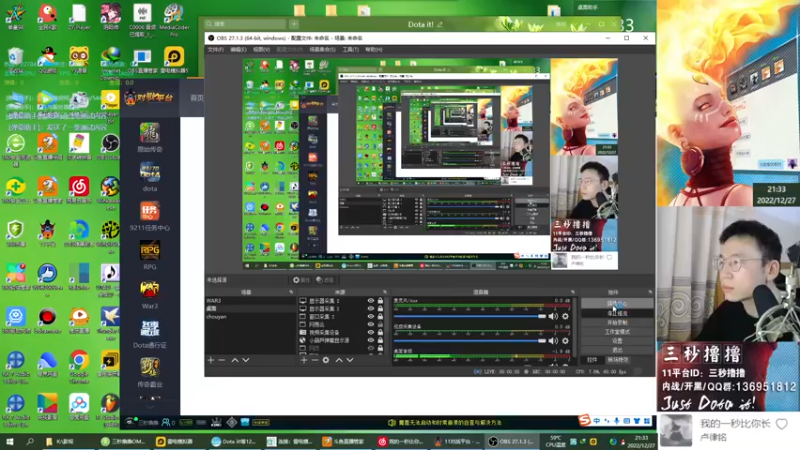Screen dimensions: 800x450
Task: Click 开始录制 button in OBS controls
Action: 617,322
